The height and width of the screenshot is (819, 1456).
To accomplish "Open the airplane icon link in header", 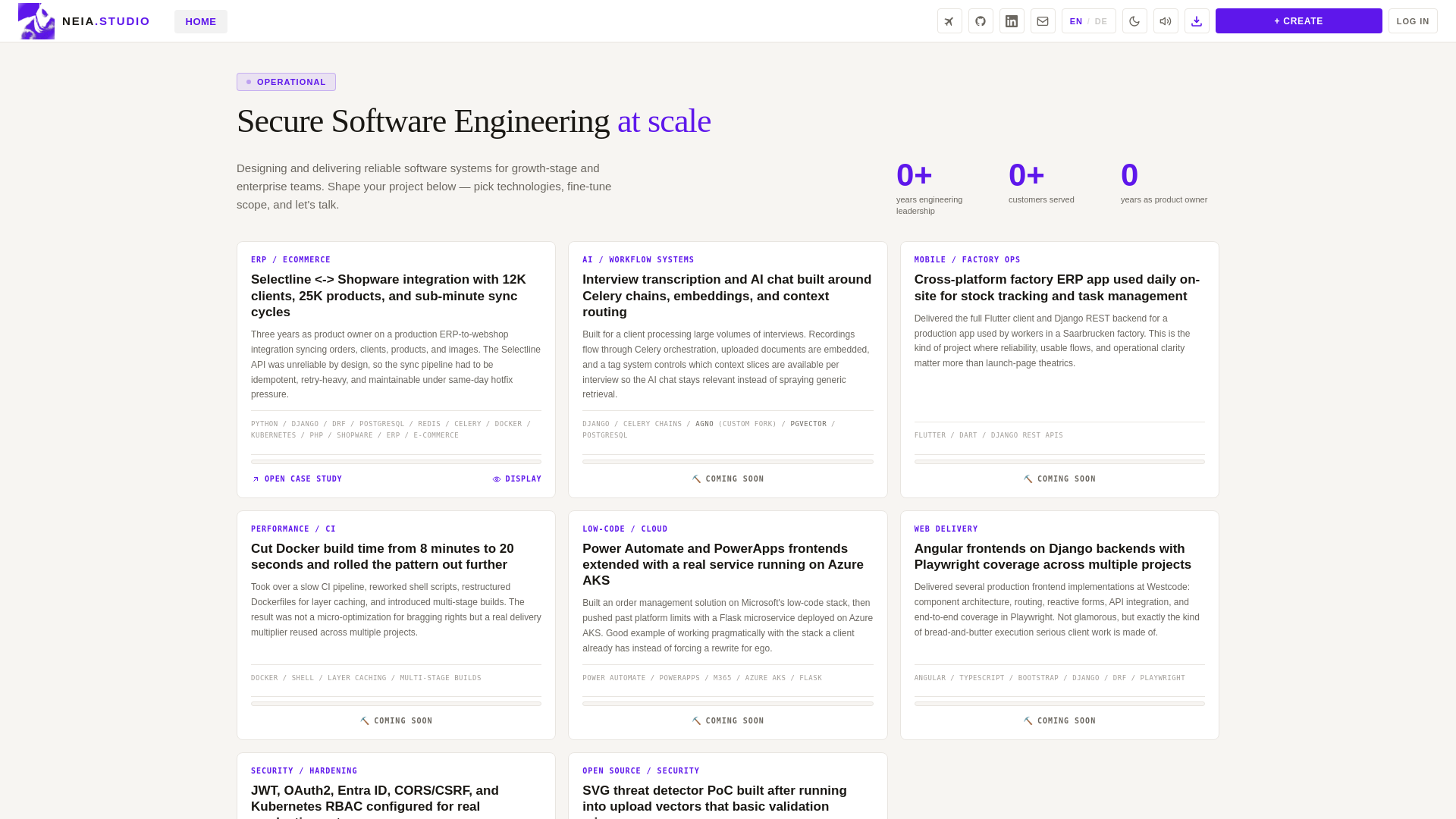I will click(x=949, y=21).
